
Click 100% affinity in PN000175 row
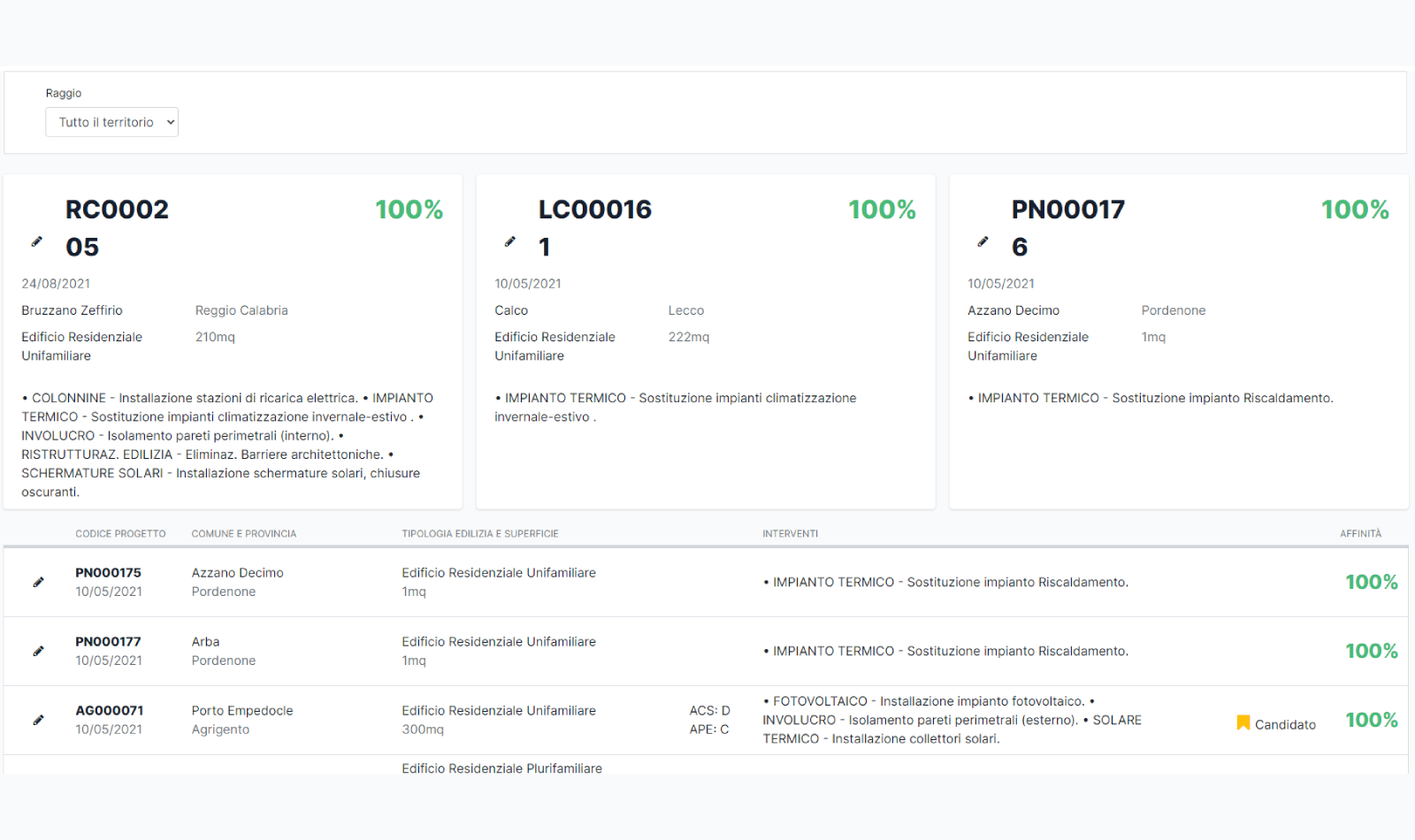tap(1372, 582)
